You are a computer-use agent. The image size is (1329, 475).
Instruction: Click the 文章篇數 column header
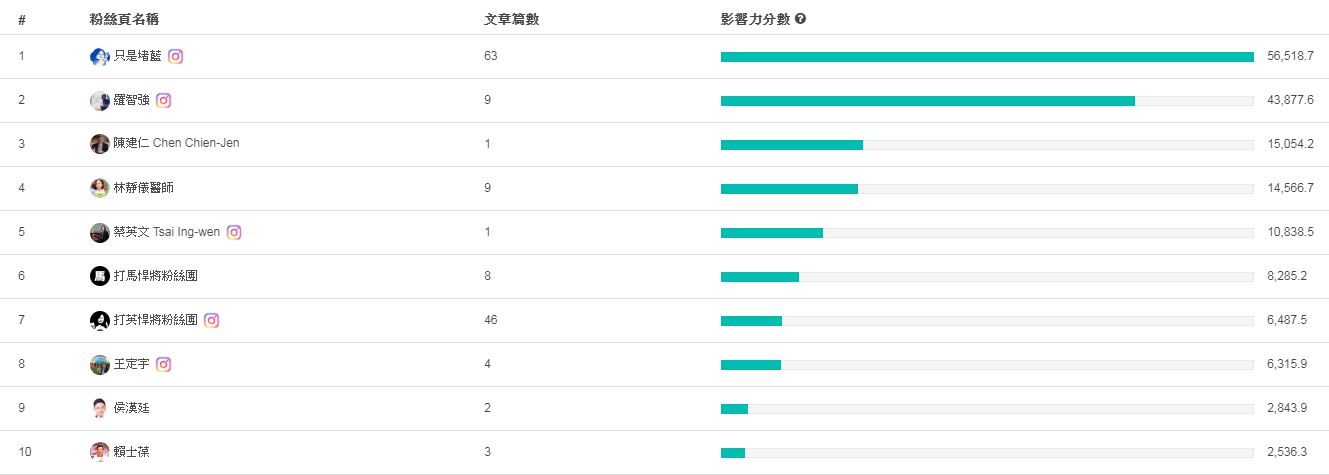point(511,19)
